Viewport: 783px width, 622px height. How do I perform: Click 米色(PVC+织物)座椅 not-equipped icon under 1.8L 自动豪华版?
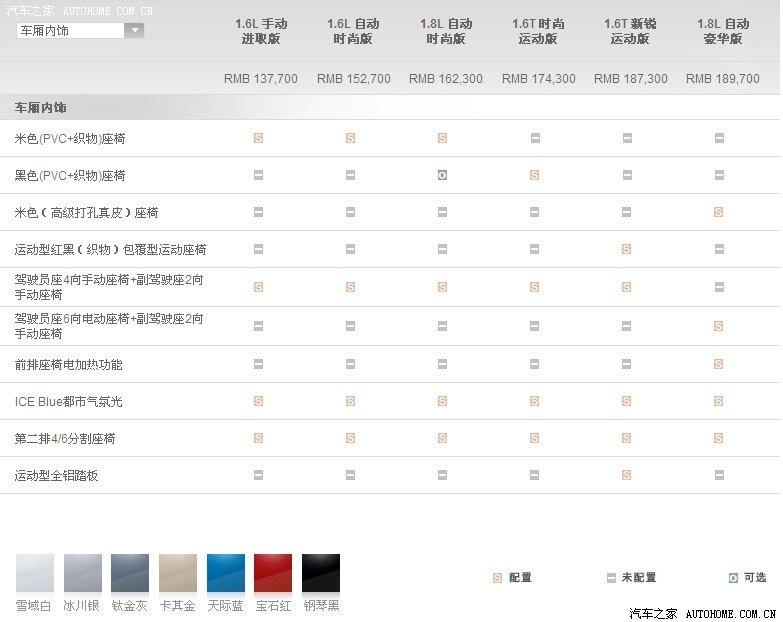pyautogui.click(x=719, y=138)
